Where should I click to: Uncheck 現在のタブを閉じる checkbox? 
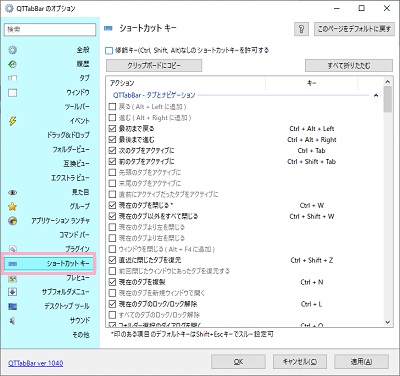click(x=112, y=205)
